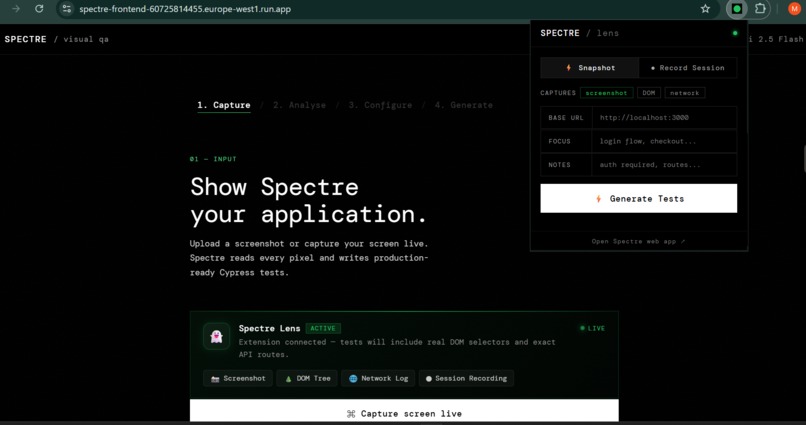Go to step 4. Generate
The height and width of the screenshot is (425, 806).
coord(464,105)
